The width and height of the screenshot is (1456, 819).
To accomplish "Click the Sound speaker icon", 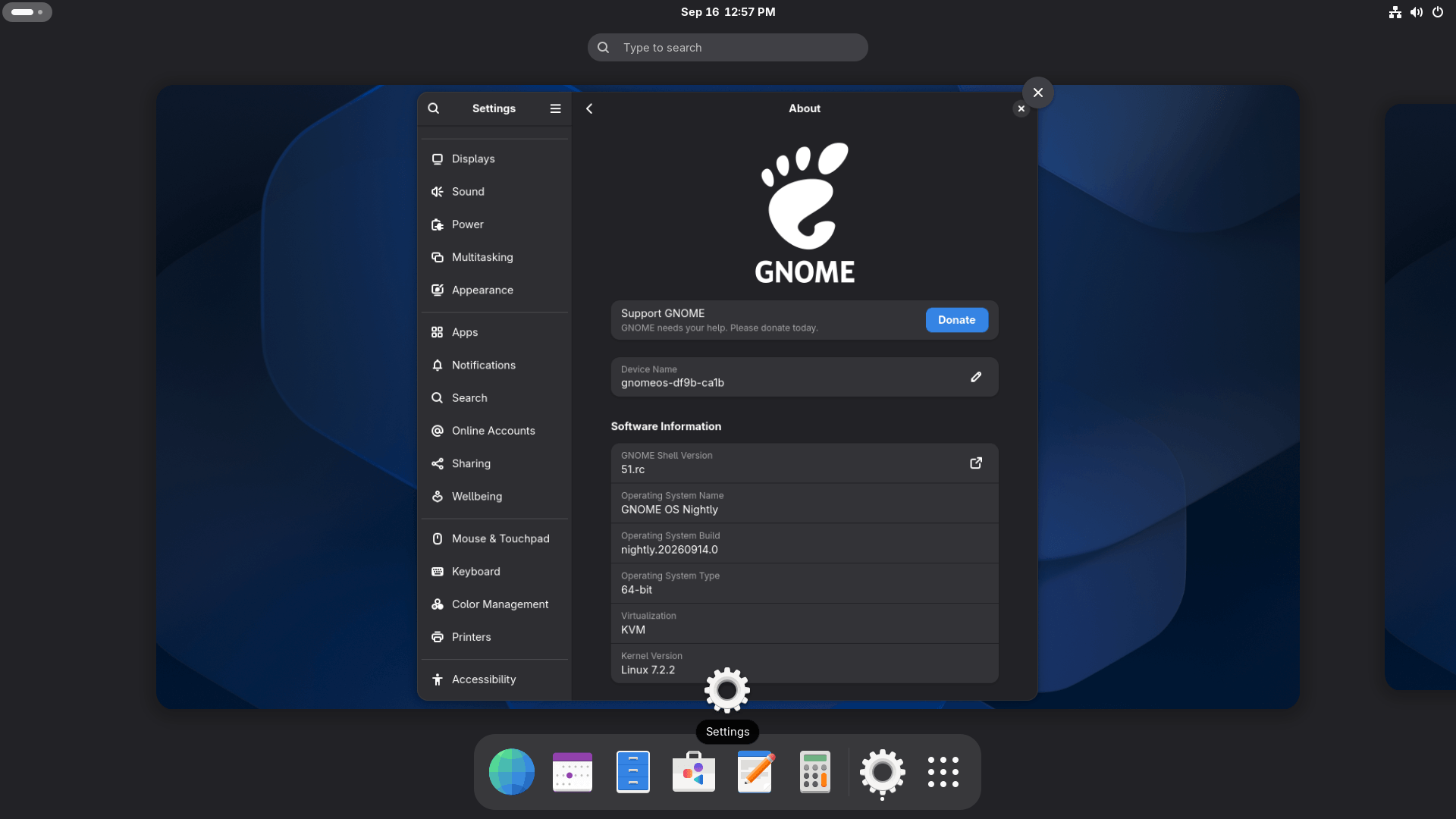I will tap(438, 192).
